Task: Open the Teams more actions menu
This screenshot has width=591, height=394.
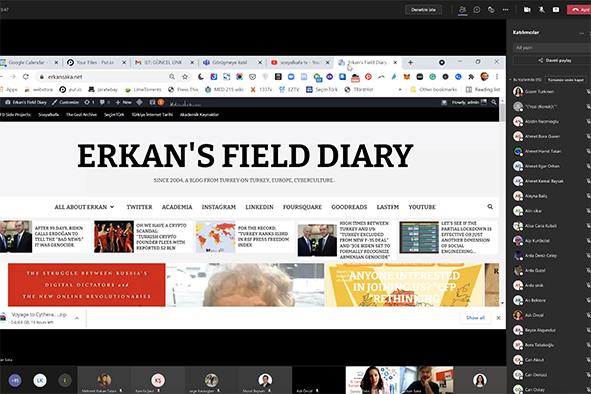Action: 505,10
